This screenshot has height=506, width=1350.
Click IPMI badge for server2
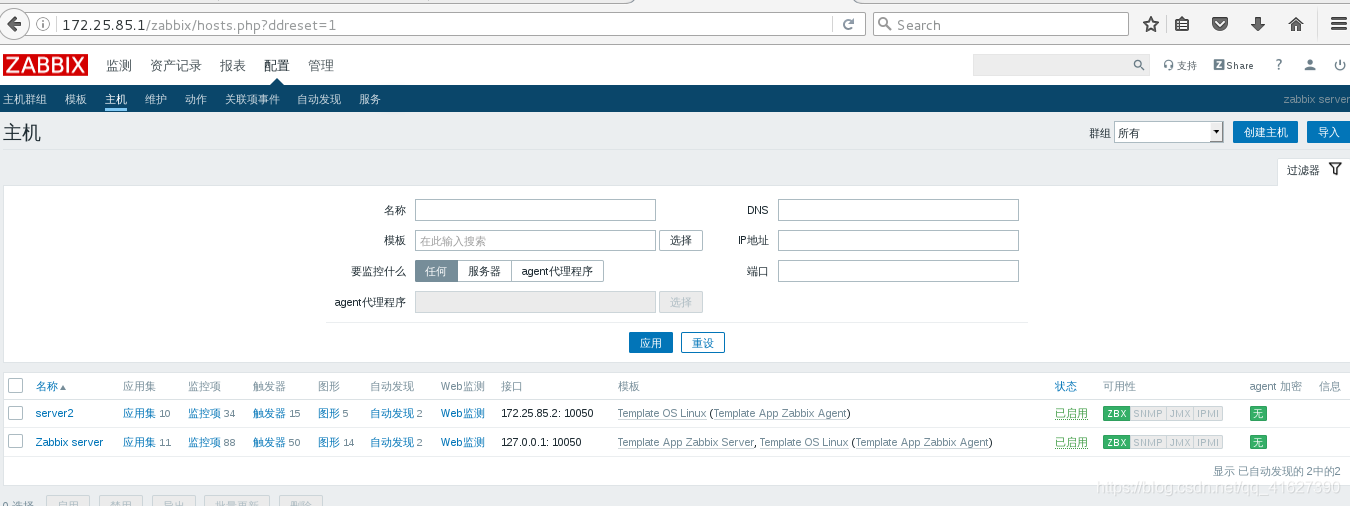(1208, 413)
